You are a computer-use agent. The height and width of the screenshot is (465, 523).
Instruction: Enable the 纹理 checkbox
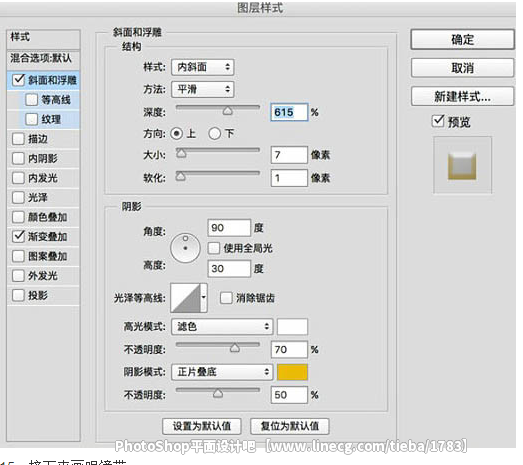[x=32, y=119]
